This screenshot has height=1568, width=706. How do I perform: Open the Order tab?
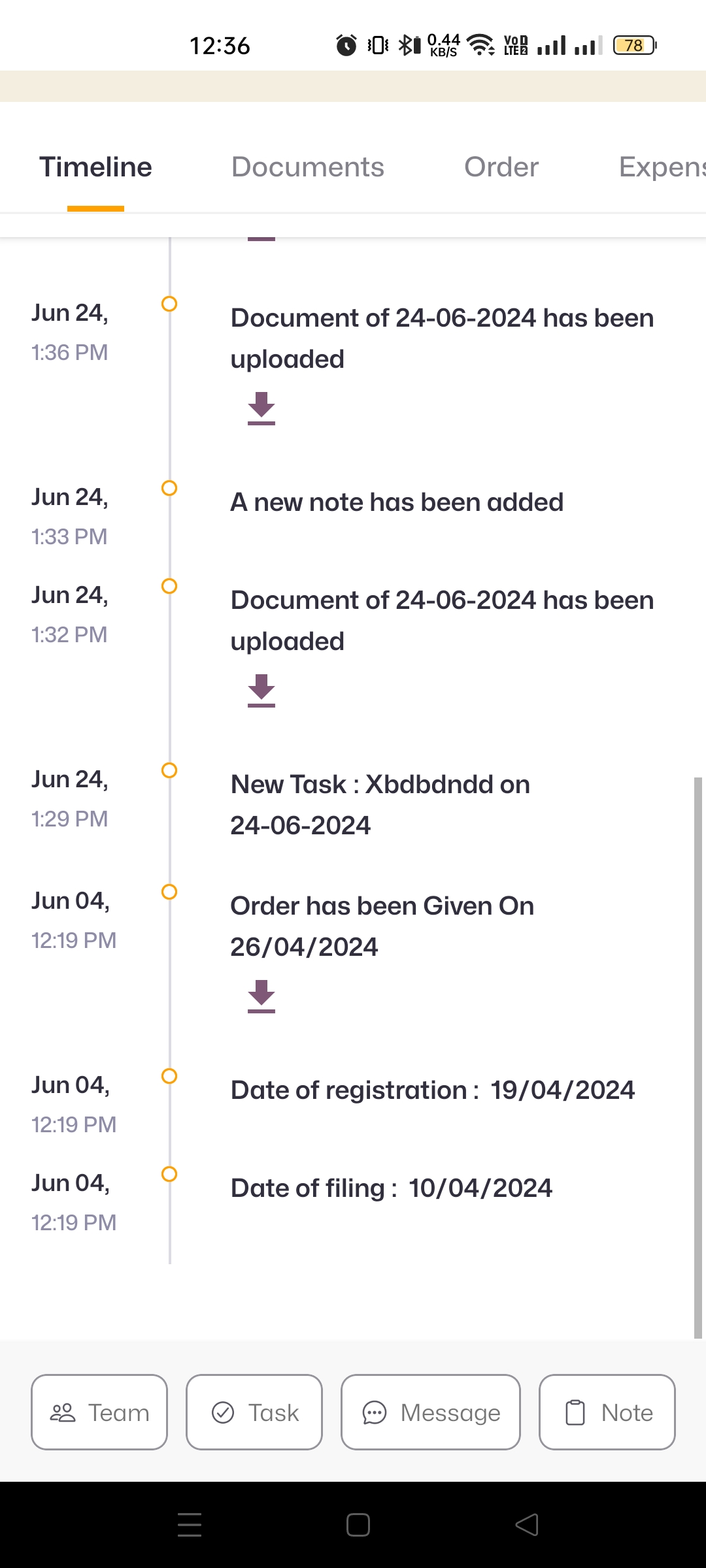(x=501, y=167)
